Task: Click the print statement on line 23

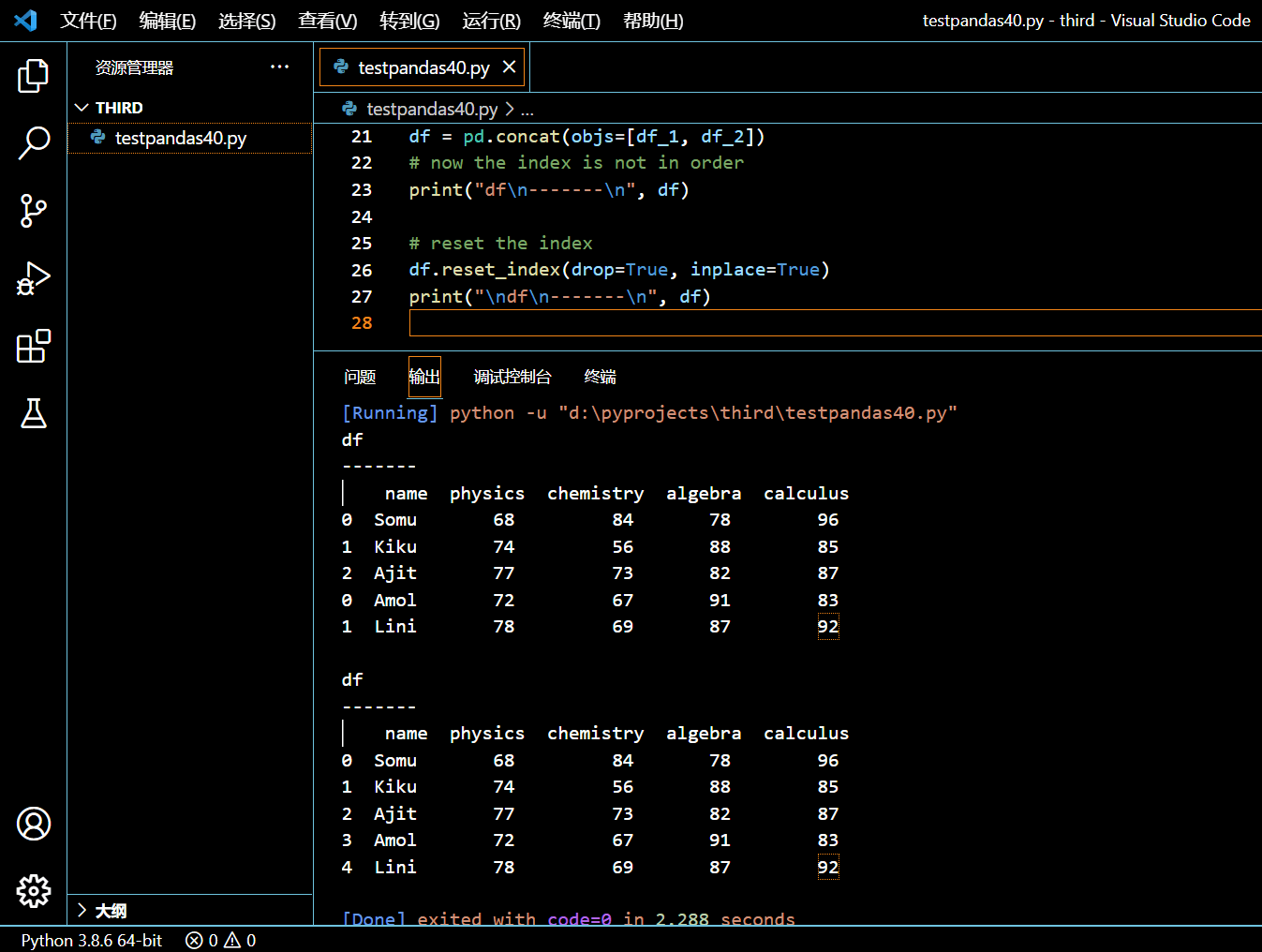Action: (549, 190)
